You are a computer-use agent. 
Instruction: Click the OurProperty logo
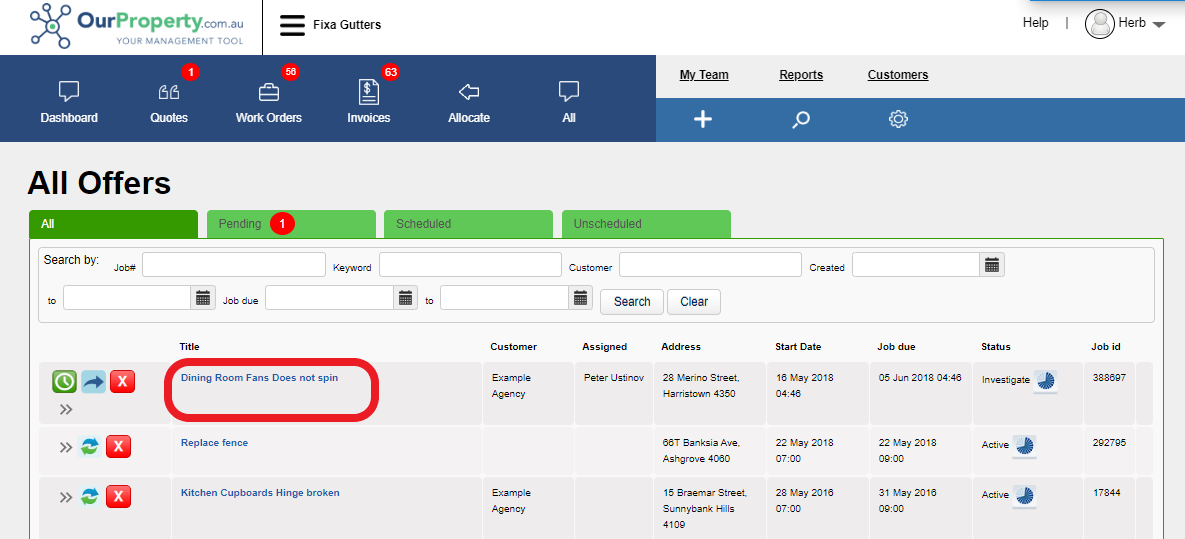137,24
